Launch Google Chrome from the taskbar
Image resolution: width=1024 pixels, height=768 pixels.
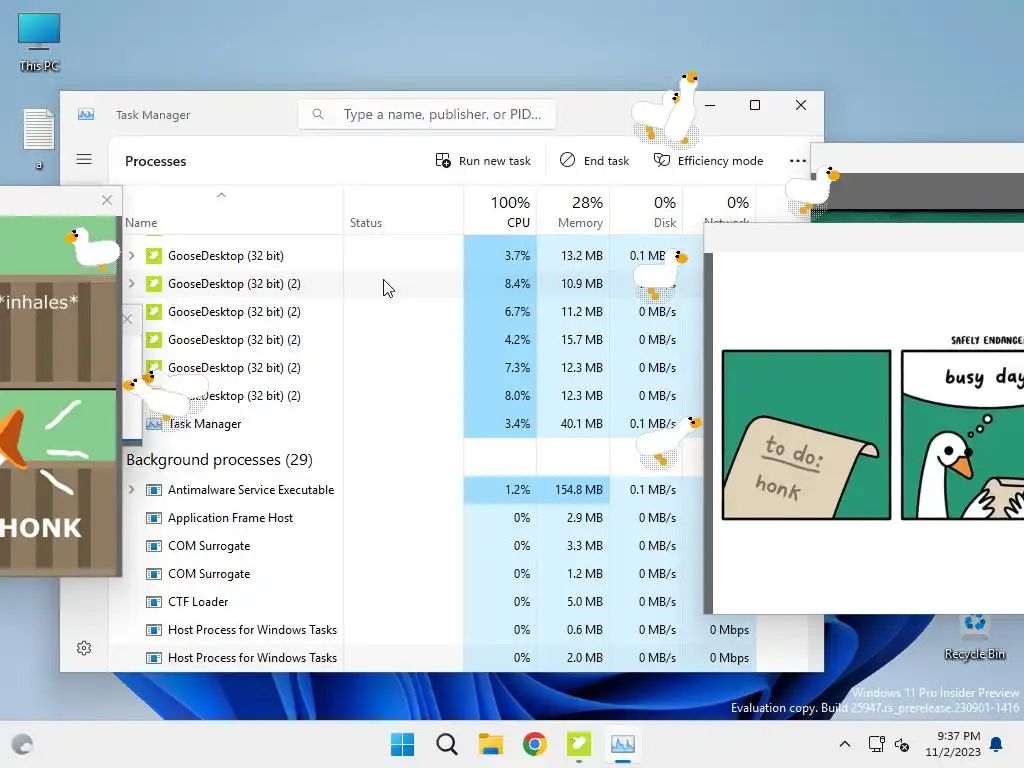point(535,744)
